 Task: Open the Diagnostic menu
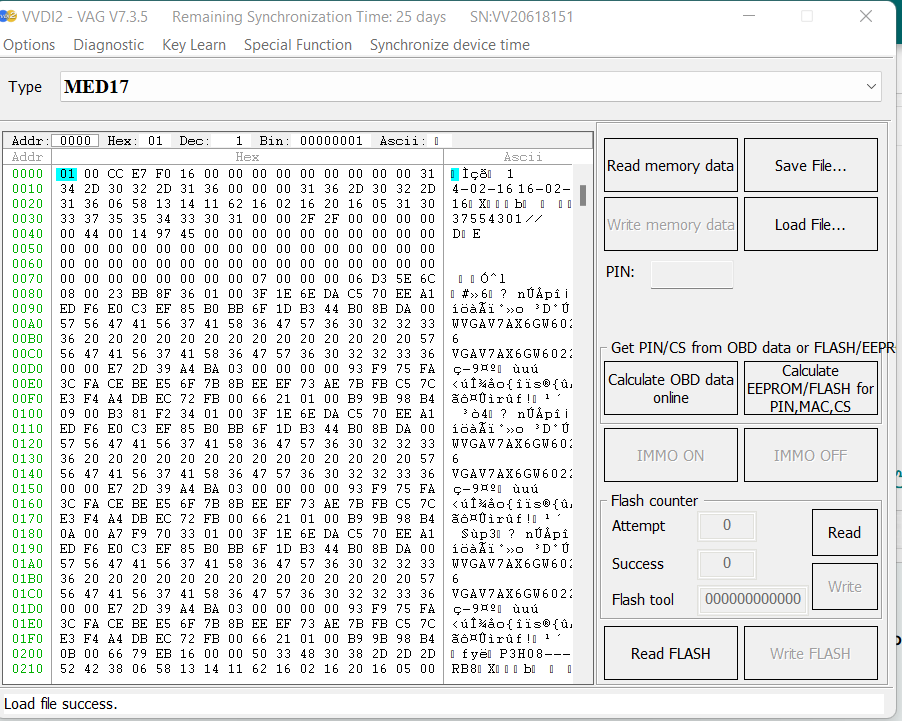click(x=108, y=45)
